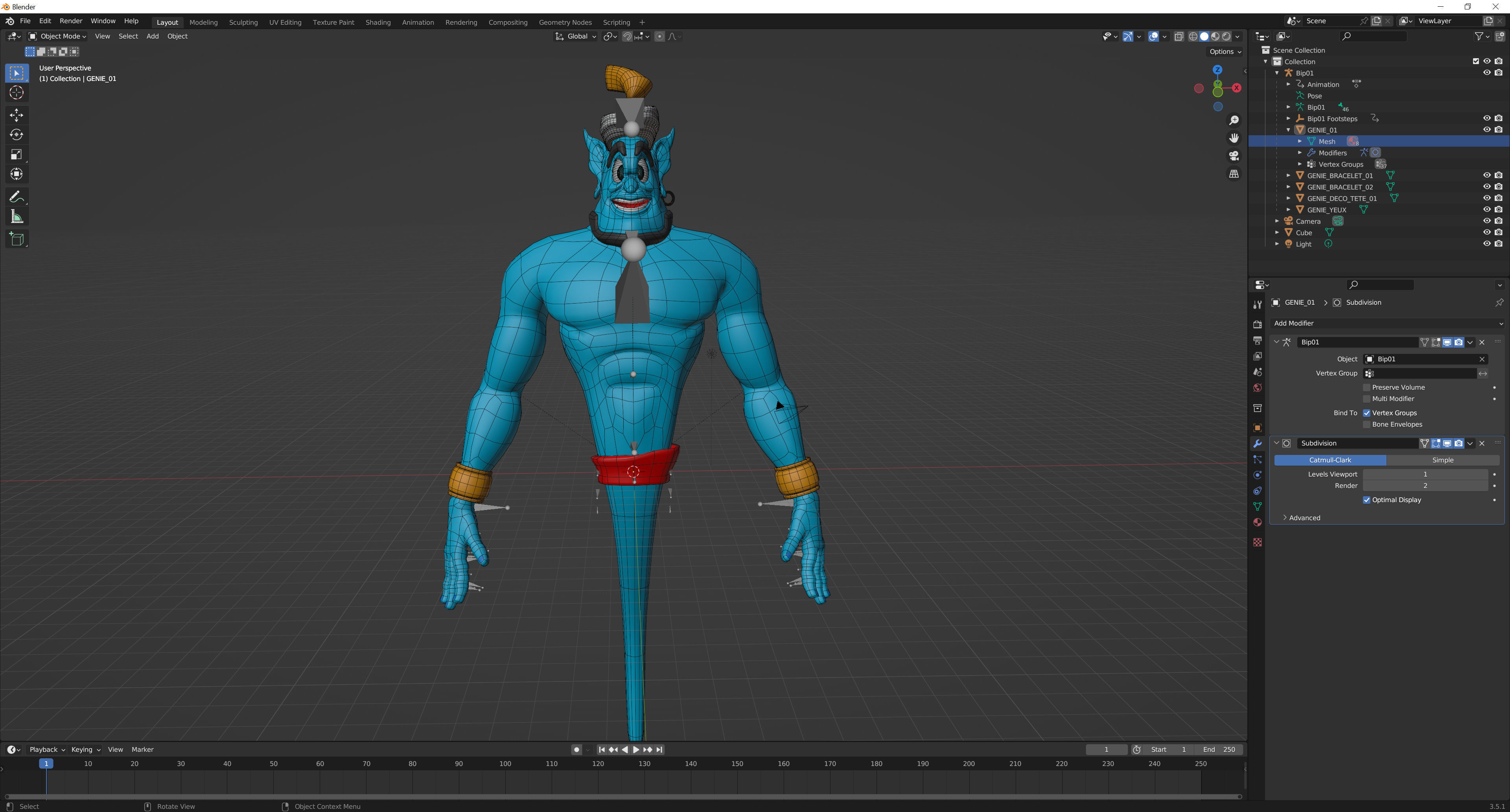Open the Object Data properties tab
1510x812 pixels.
[1257, 506]
